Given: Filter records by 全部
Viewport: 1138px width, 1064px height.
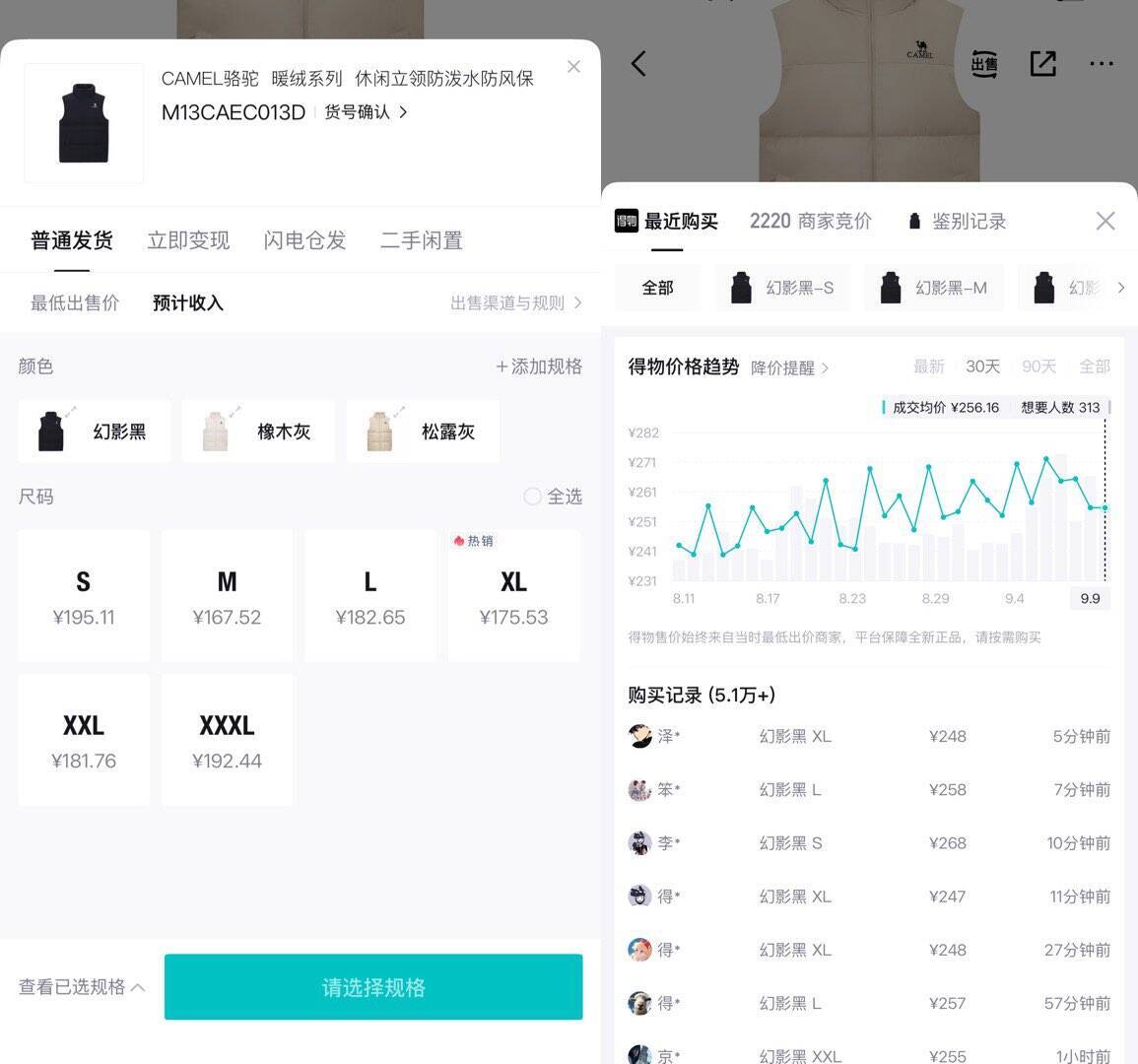Looking at the screenshot, I should point(657,288).
